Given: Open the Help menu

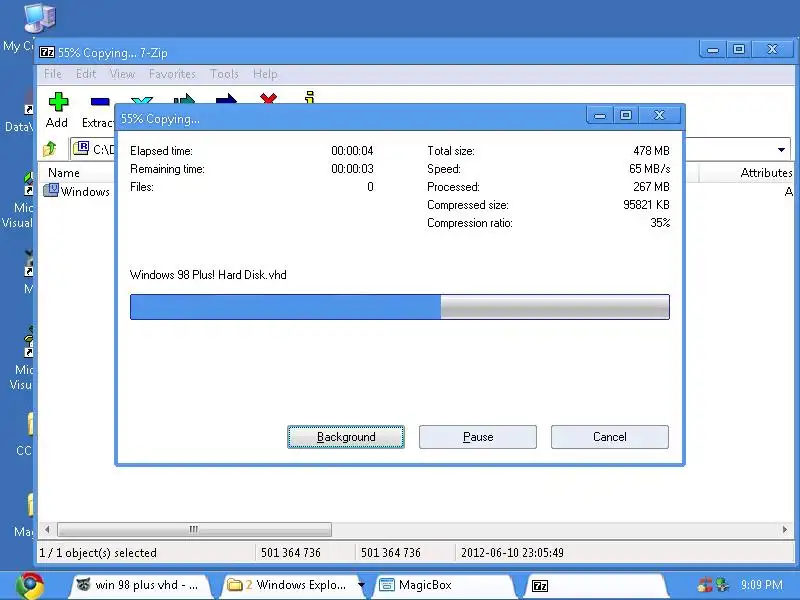Looking at the screenshot, I should [265, 74].
